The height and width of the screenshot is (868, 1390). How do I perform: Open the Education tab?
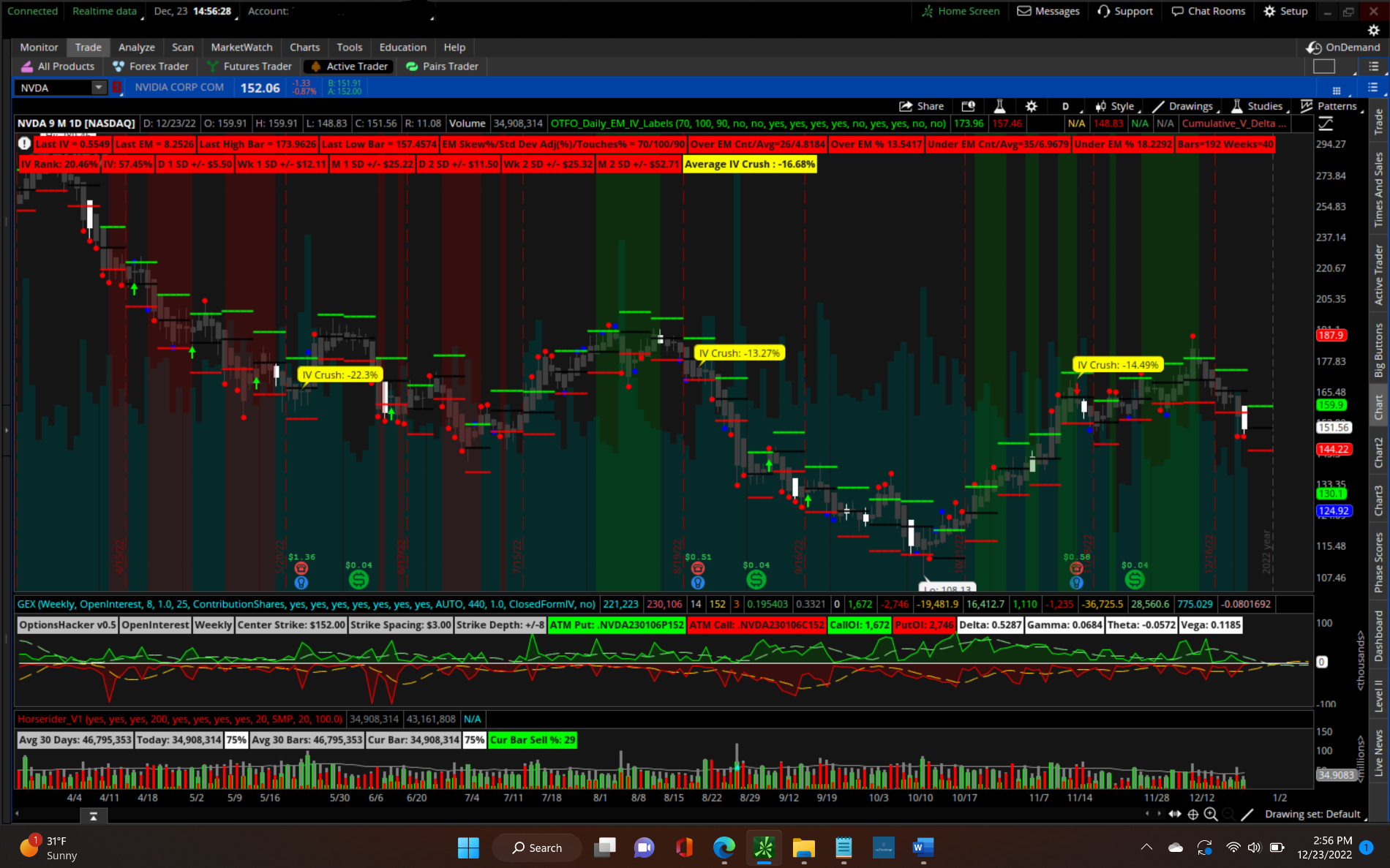[x=402, y=48]
